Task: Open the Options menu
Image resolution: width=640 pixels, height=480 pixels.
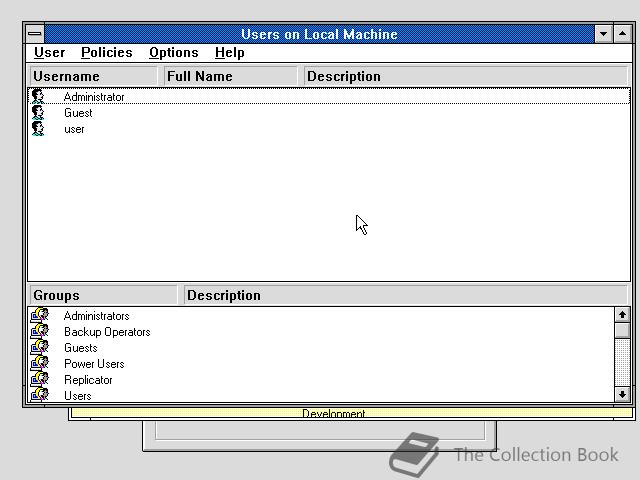Action: (x=173, y=53)
